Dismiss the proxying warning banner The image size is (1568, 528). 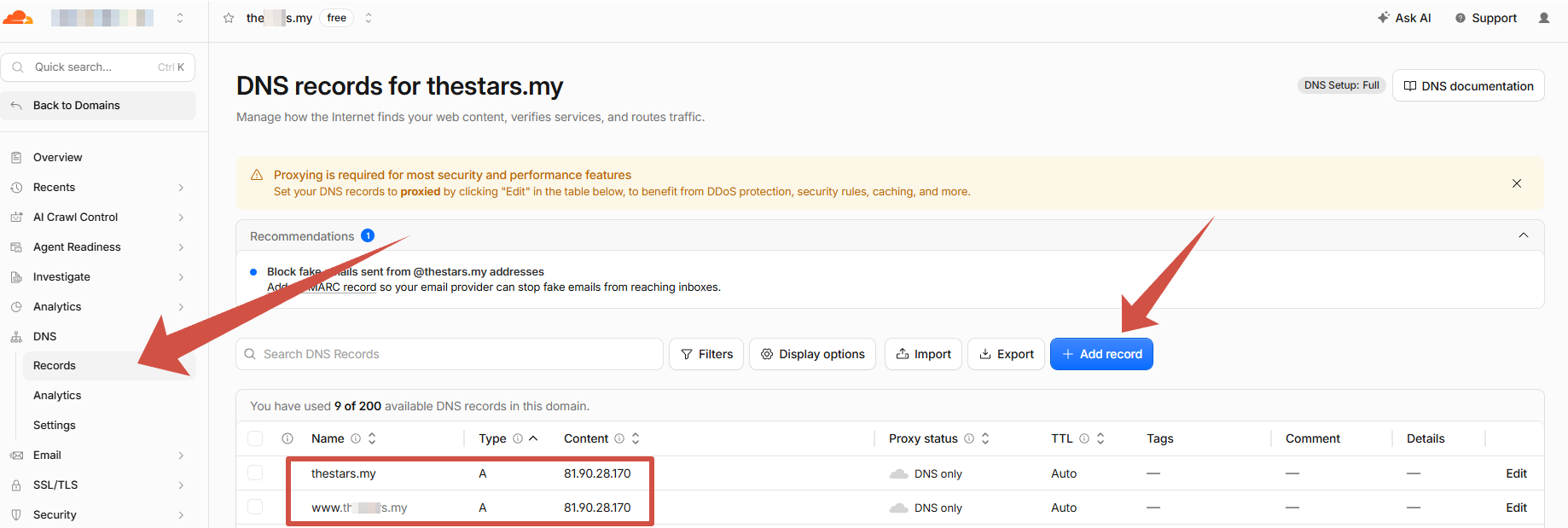(x=1517, y=183)
